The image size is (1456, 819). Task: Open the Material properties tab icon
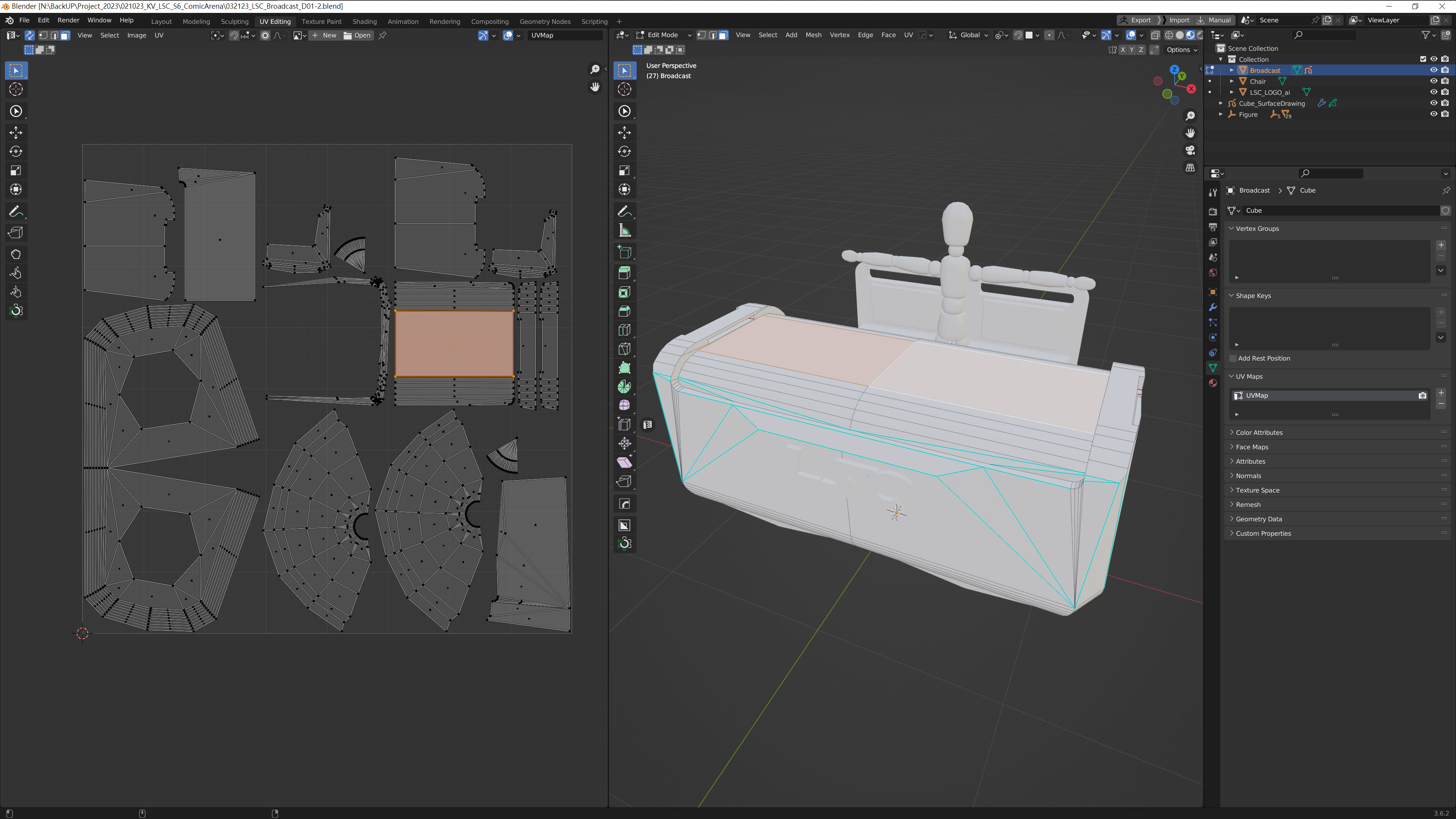pos(1213,383)
